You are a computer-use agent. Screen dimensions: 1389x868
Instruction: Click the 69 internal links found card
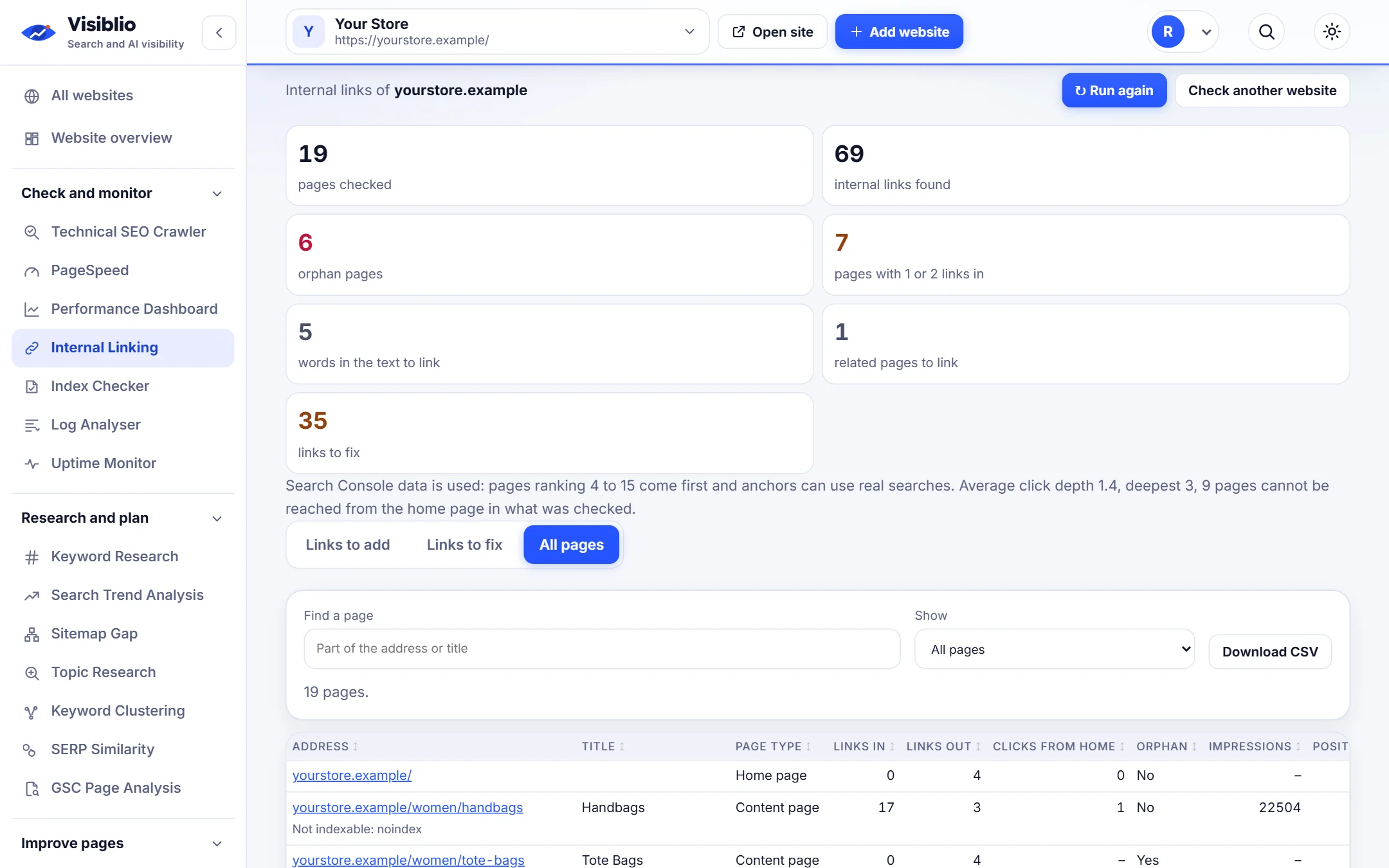click(1085, 166)
